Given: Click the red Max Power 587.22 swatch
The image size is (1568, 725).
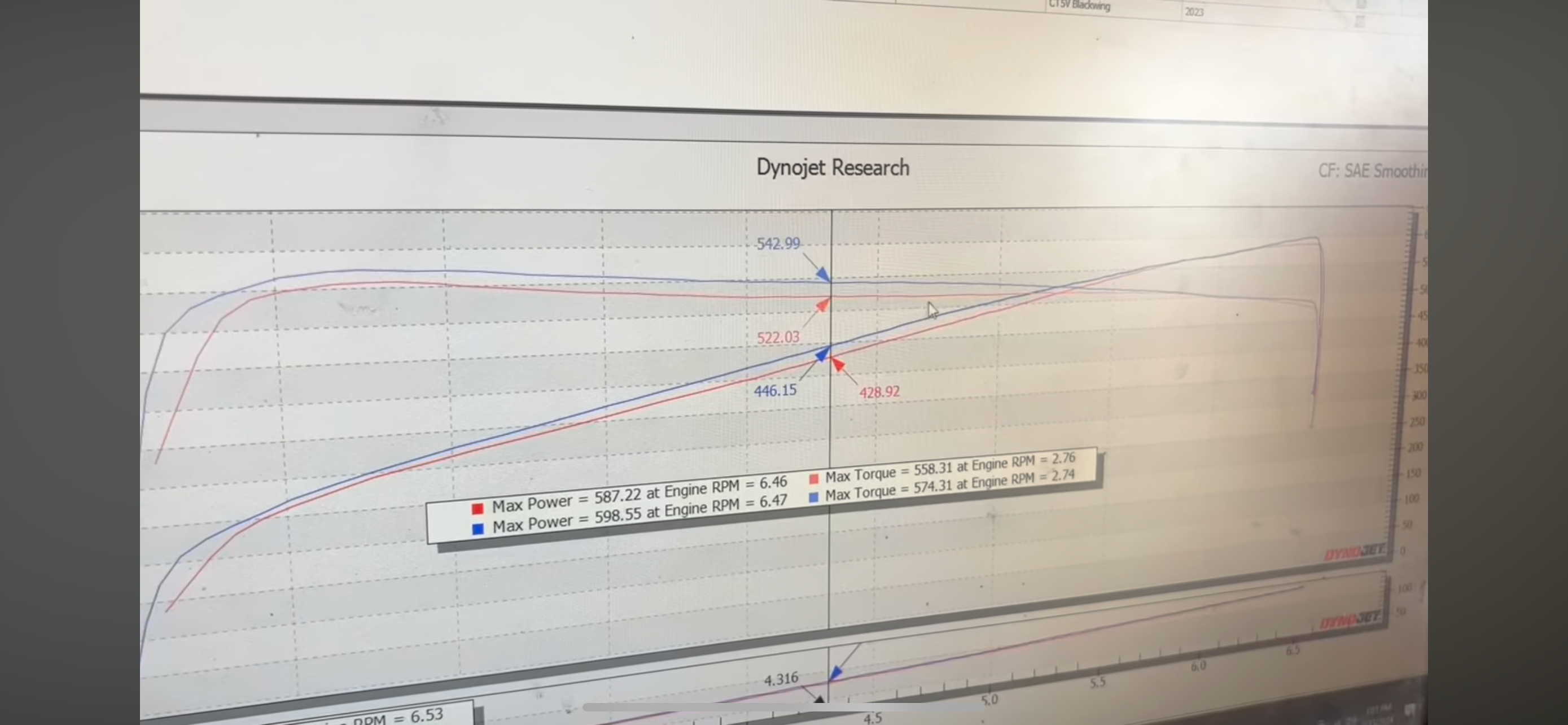Looking at the screenshot, I should click(477, 508).
